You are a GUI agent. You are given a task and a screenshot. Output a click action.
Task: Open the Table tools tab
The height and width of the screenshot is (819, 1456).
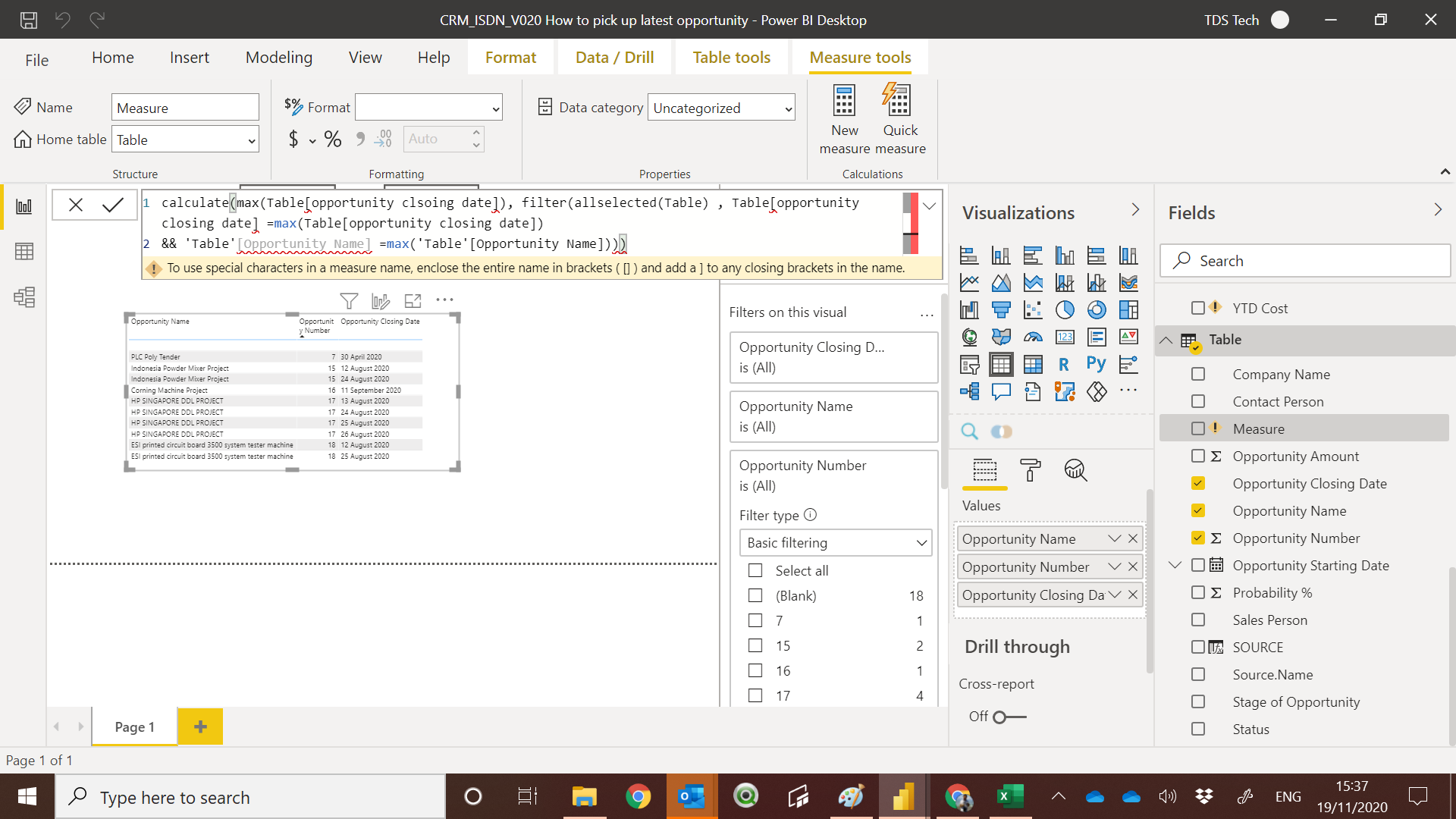732,58
